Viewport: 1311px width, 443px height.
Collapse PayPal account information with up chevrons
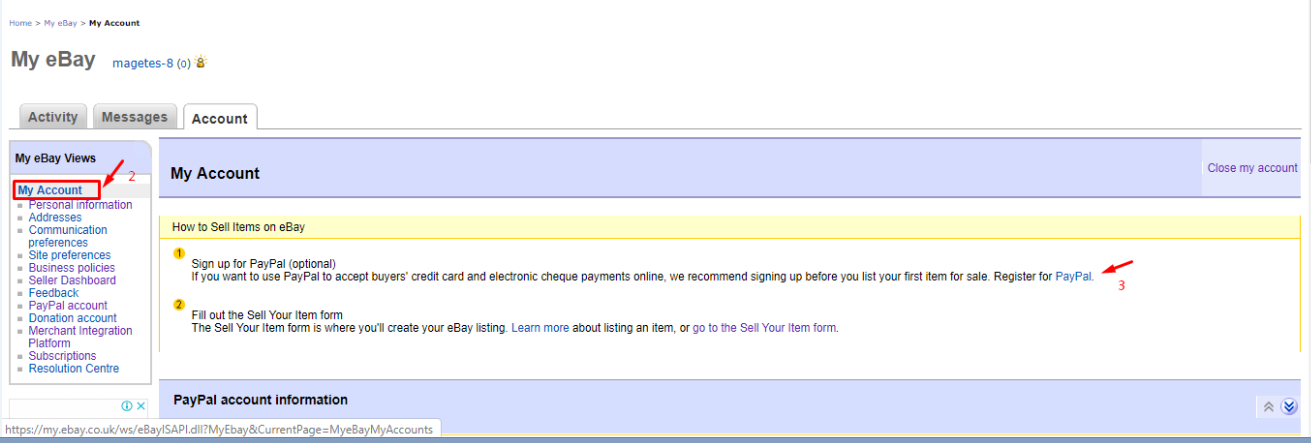(1268, 407)
